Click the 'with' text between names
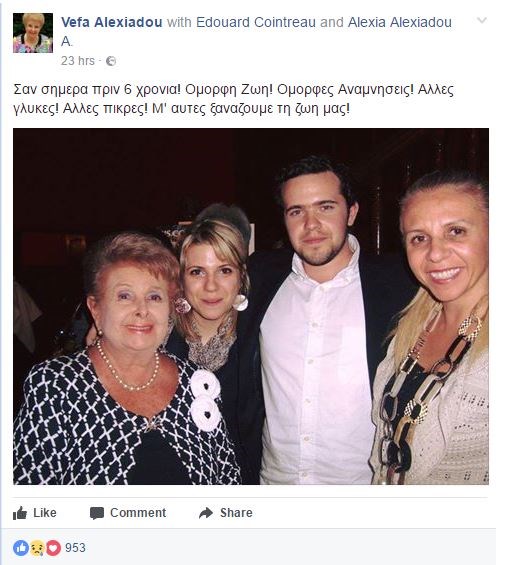The height and width of the screenshot is (565, 525). (179, 22)
